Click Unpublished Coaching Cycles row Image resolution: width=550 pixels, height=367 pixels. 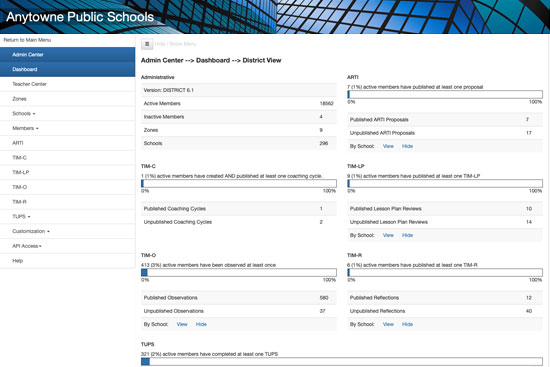pyautogui.click(x=239, y=222)
